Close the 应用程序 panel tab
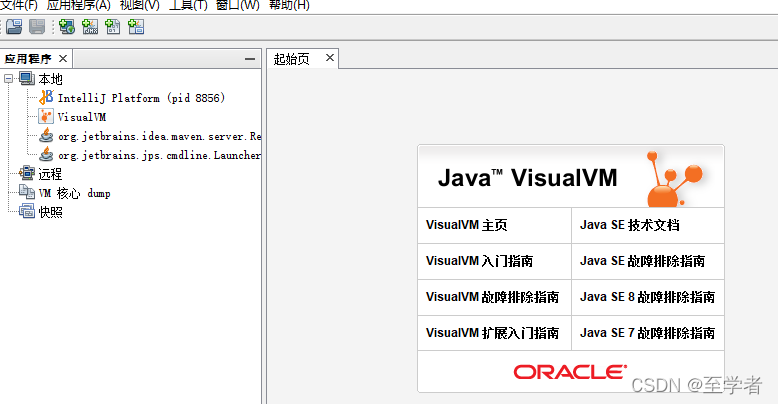 pos(63,59)
